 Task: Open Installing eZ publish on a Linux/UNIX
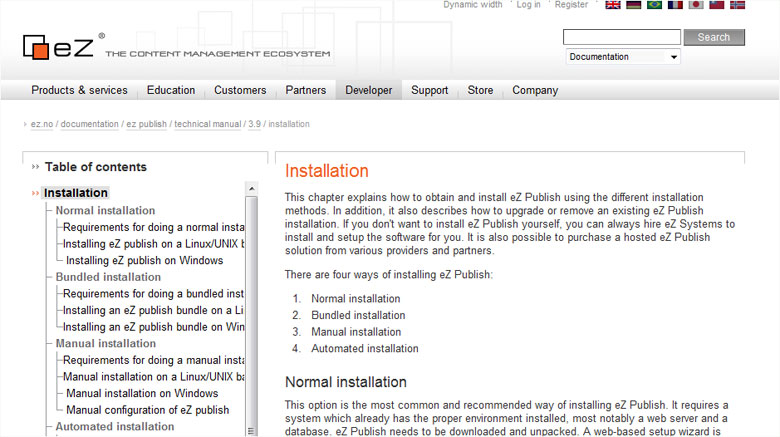click(x=154, y=244)
